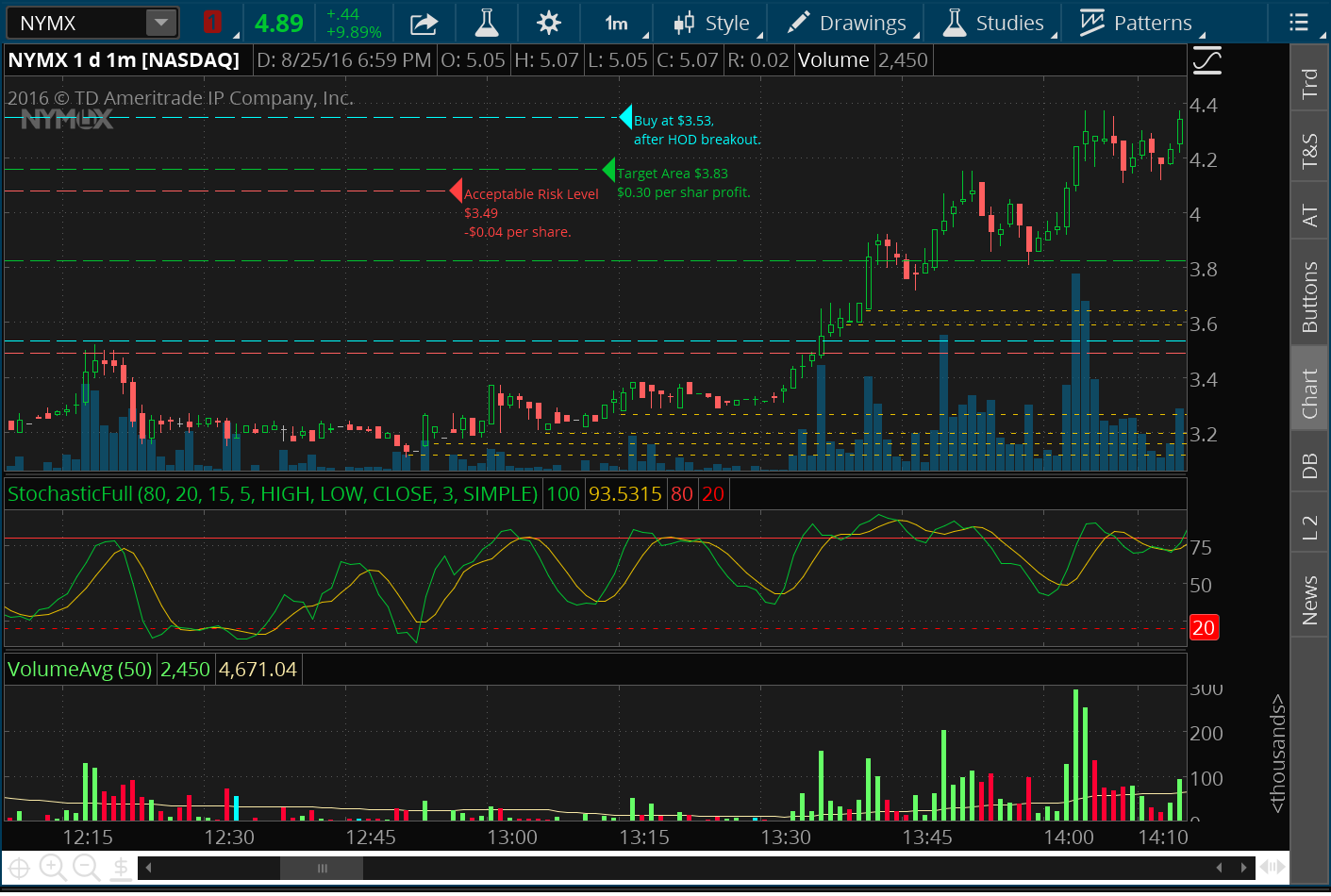Viewport: 1331px width, 896px height.
Task: Open the 1m timeframe dropdown
Action: coord(616,24)
